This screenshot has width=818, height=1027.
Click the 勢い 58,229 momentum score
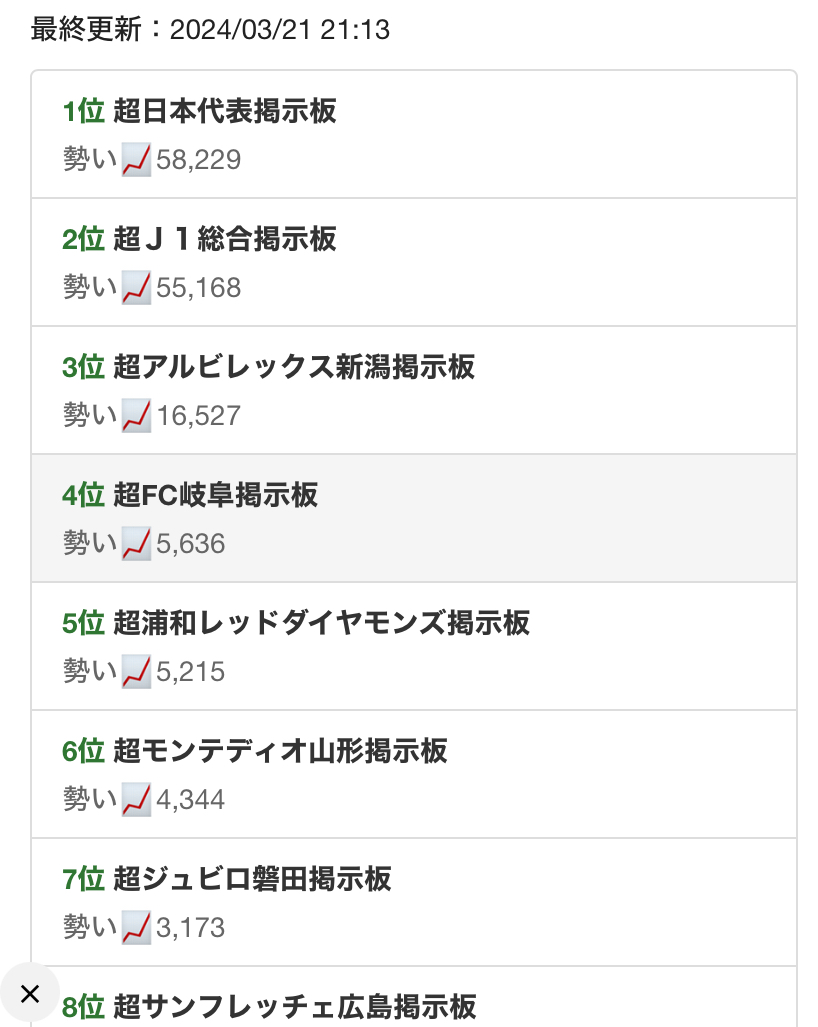pos(152,160)
